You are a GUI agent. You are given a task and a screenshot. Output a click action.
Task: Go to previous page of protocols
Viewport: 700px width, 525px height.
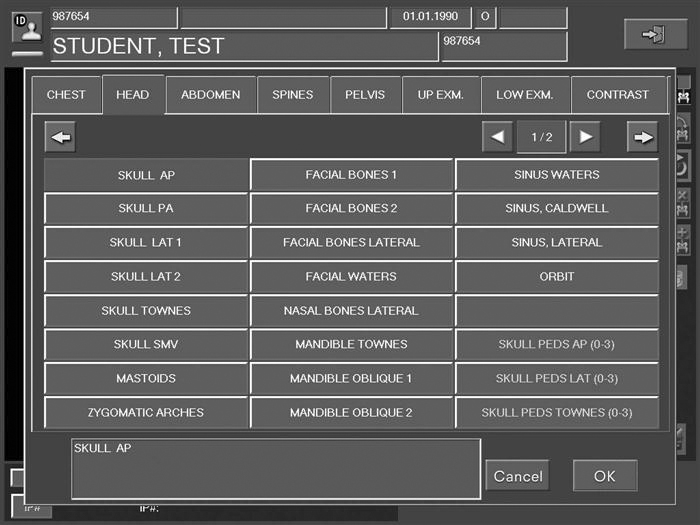497,137
